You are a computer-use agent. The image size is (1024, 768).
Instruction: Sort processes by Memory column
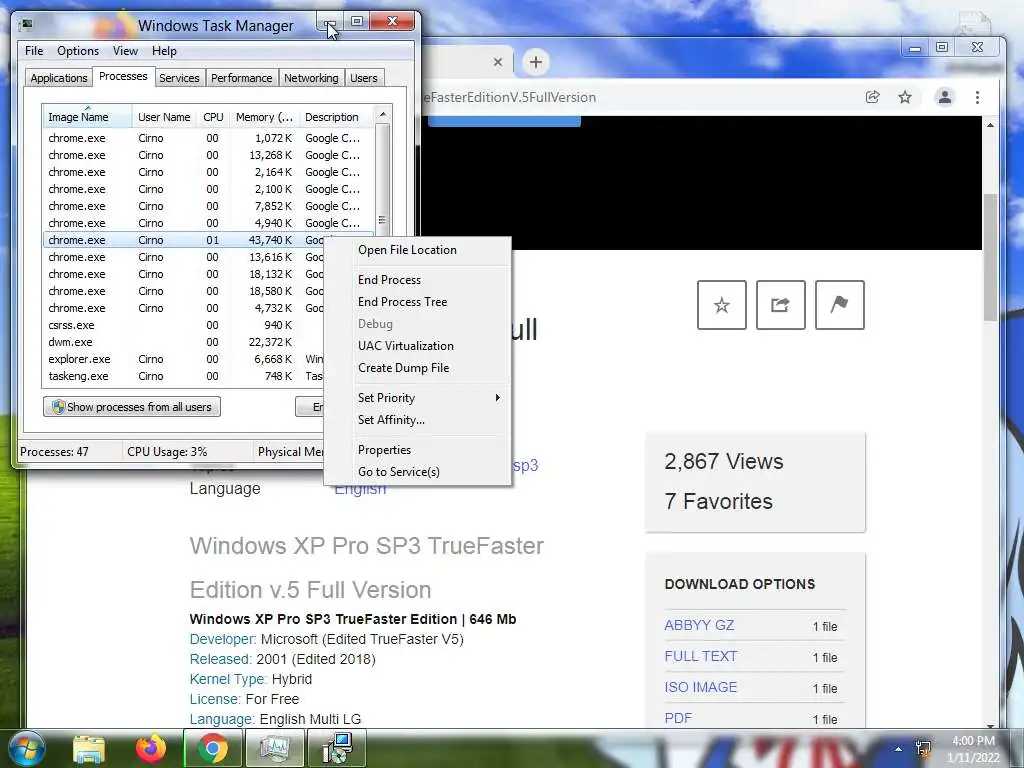264,117
